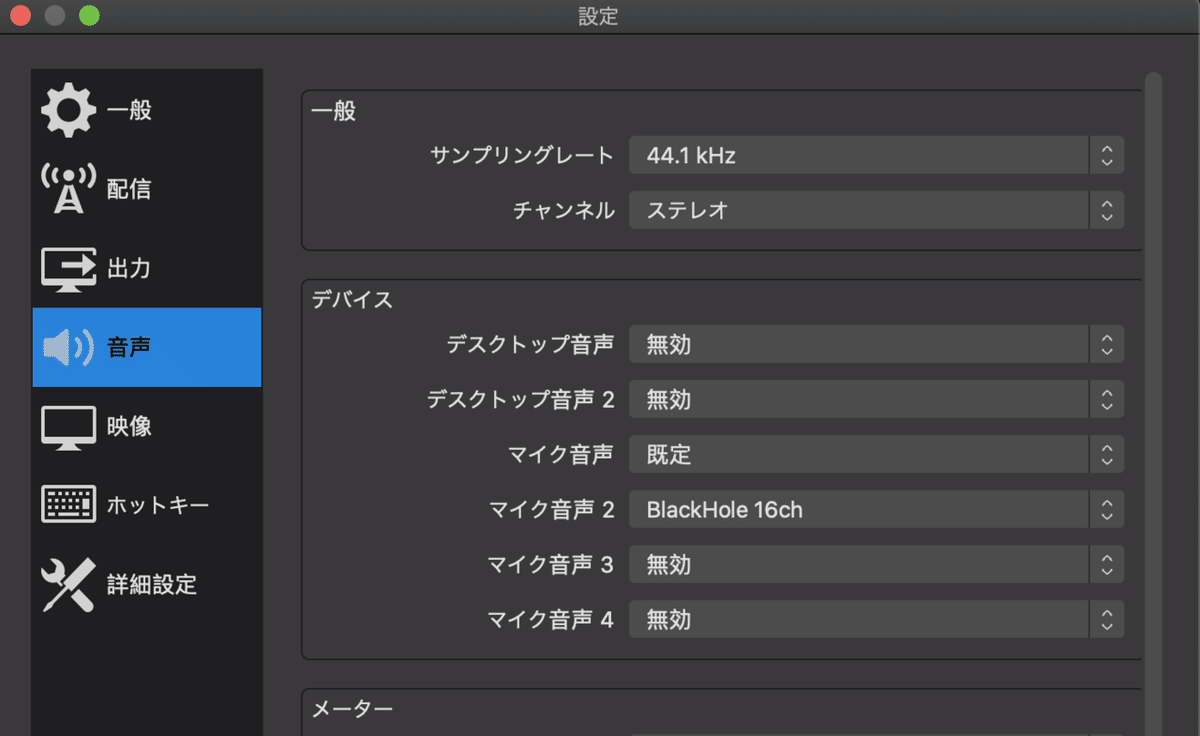Select the 映像 monitor icon
The width and height of the screenshot is (1200, 736).
pos(68,426)
